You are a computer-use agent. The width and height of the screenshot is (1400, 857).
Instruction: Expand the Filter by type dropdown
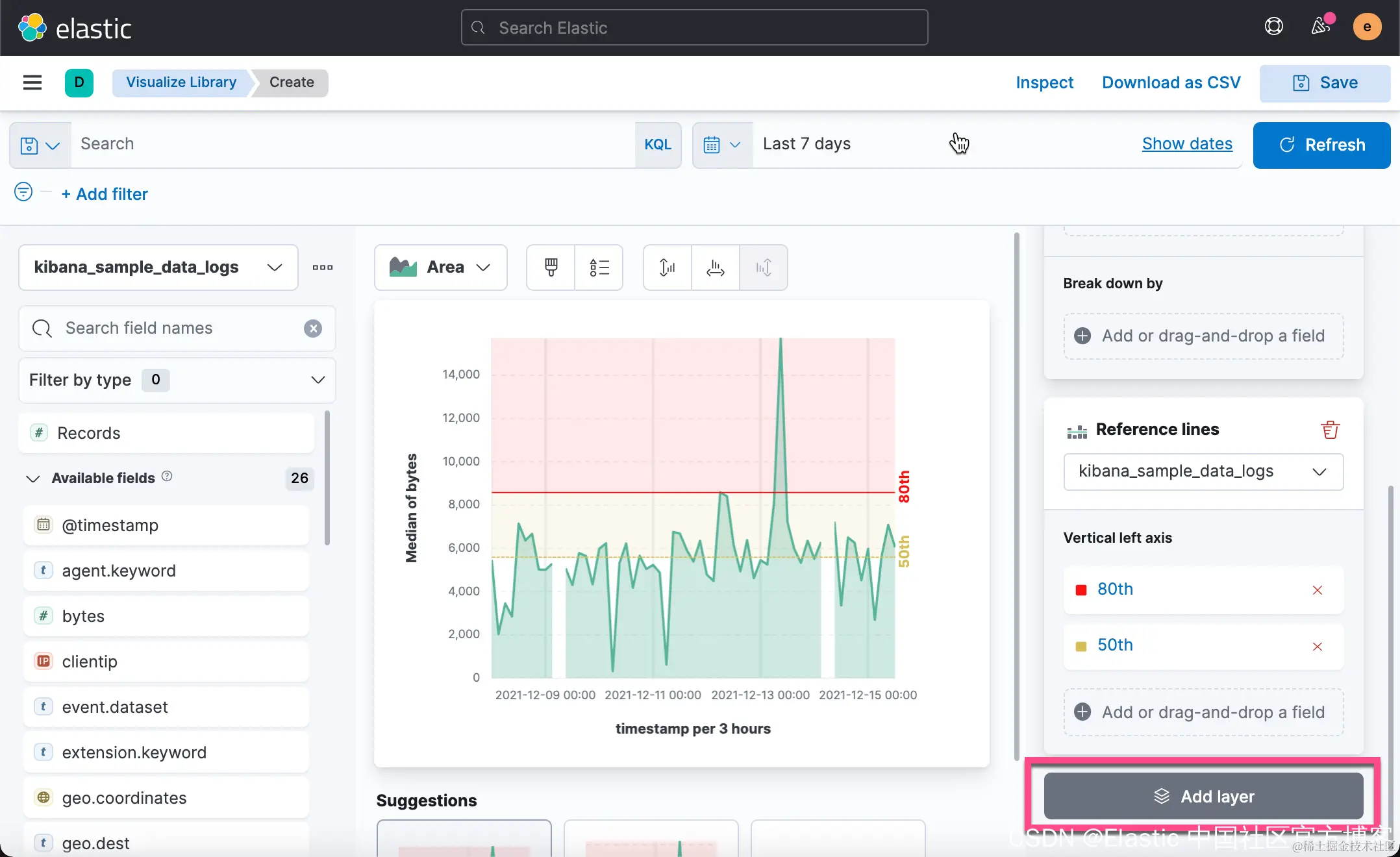pos(177,380)
